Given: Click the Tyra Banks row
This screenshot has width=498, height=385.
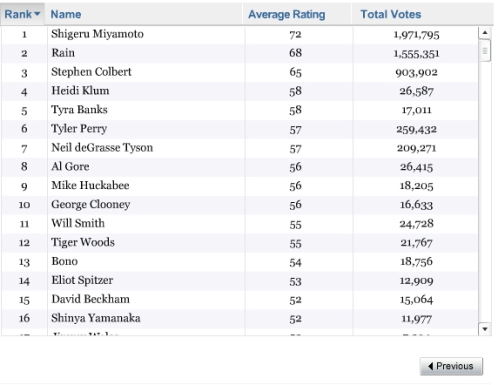Looking at the screenshot, I should [x=240, y=110].
